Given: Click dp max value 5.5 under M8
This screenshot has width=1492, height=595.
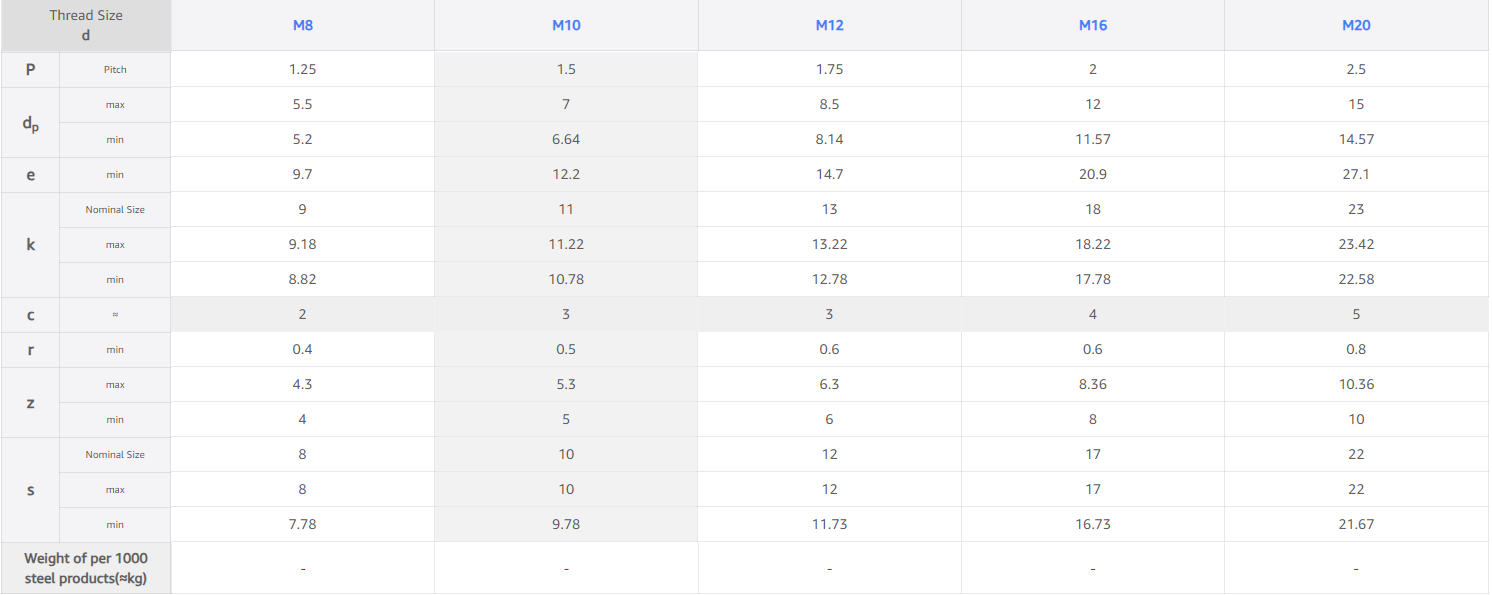Looking at the screenshot, I should 303,104.
